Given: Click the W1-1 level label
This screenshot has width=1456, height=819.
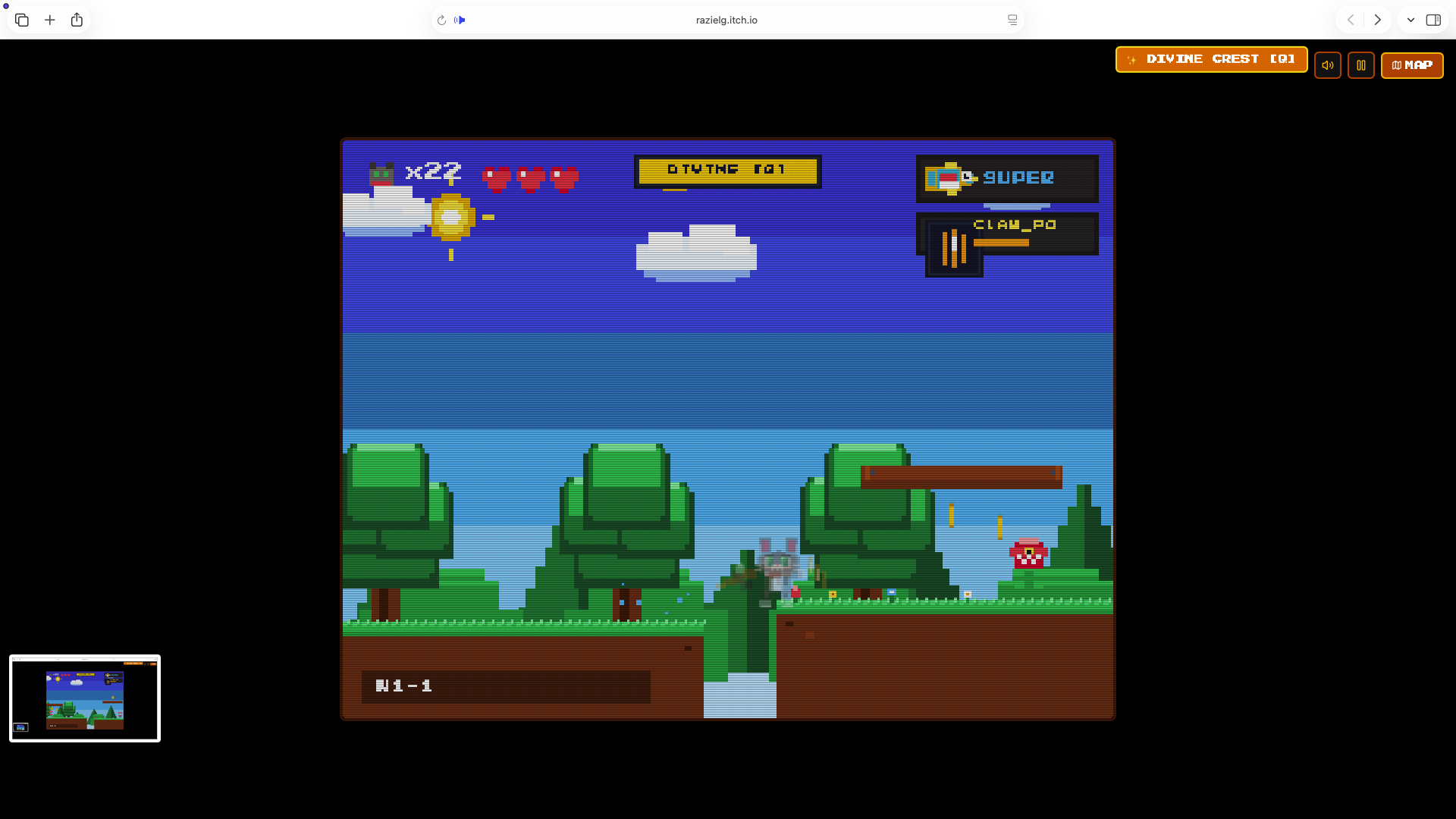Looking at the screenshot, I should [x=404, y=686].
